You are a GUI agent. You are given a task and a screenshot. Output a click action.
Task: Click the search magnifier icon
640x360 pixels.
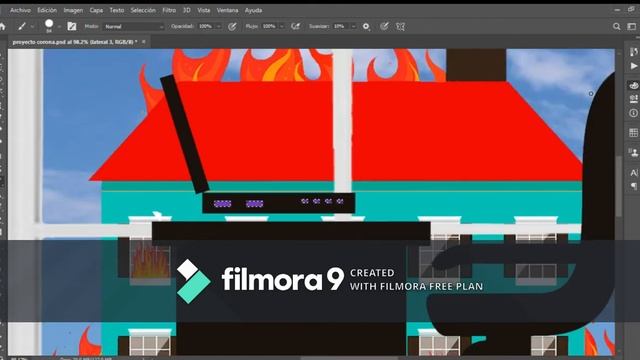[616, 27]
